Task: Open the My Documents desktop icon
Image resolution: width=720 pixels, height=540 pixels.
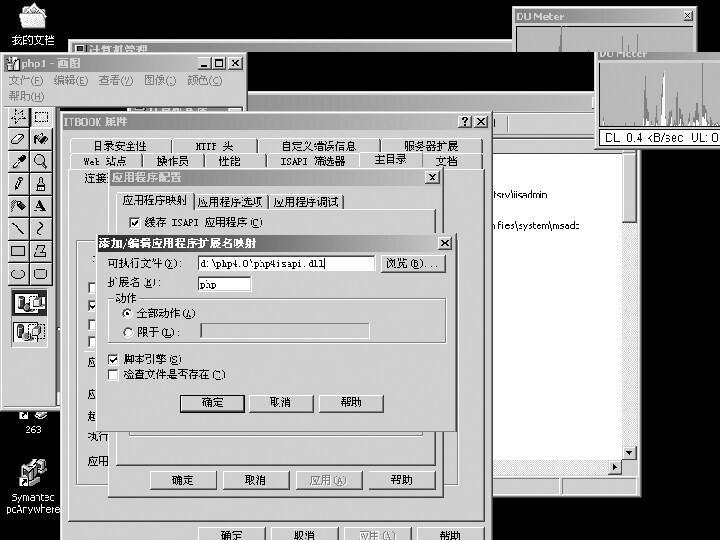Action: click(x=33, y=25)
